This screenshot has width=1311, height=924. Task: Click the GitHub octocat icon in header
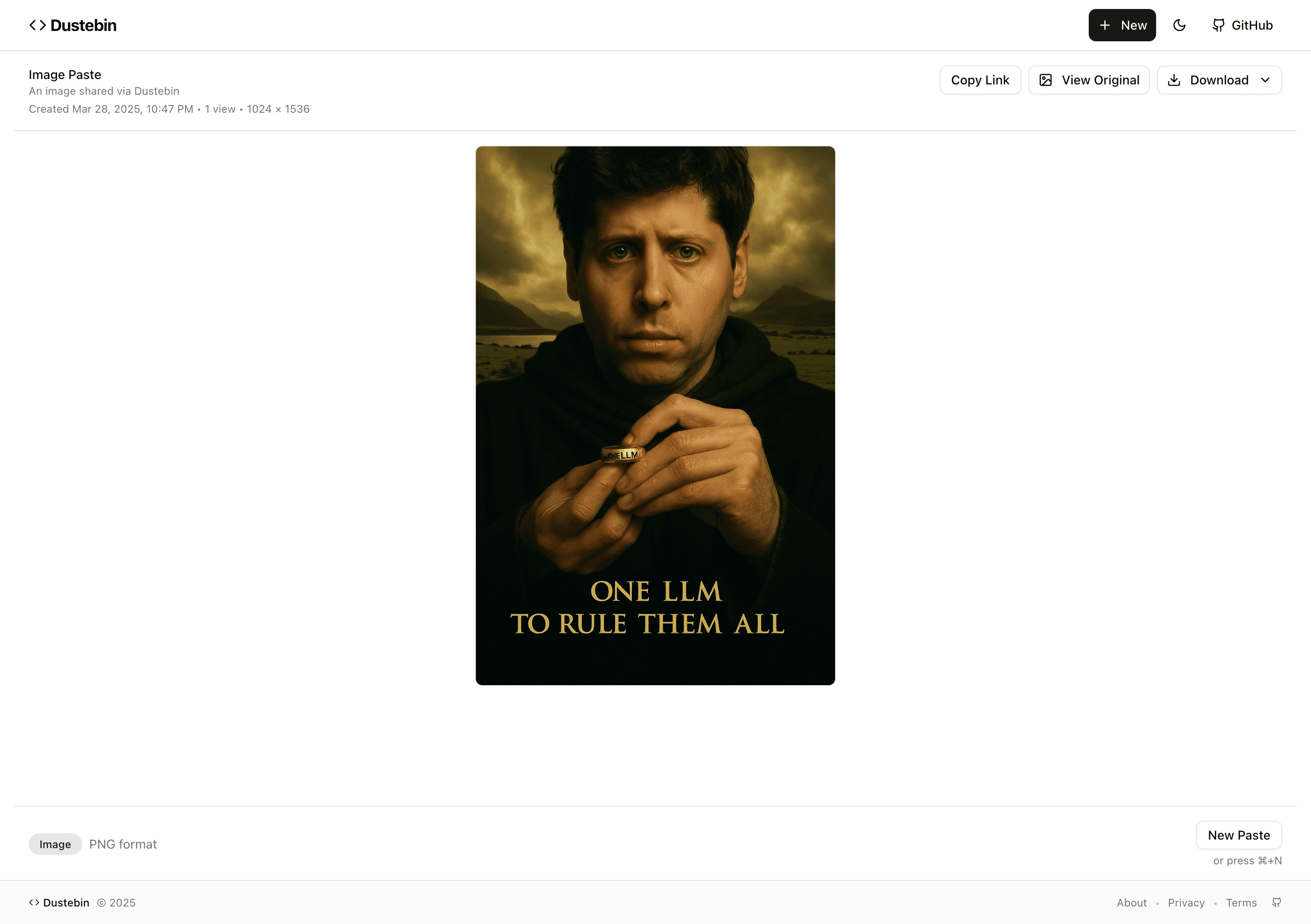[x=1219, y=25]
